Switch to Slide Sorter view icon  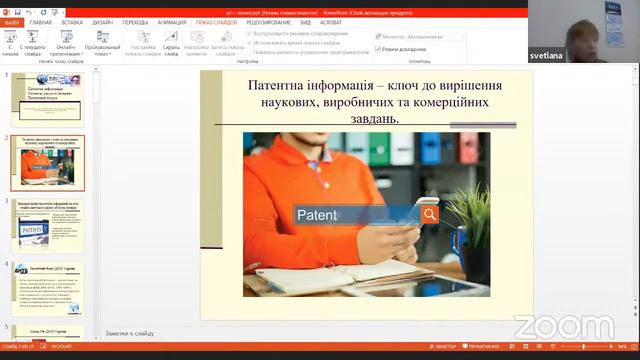[x=526, y=347]
